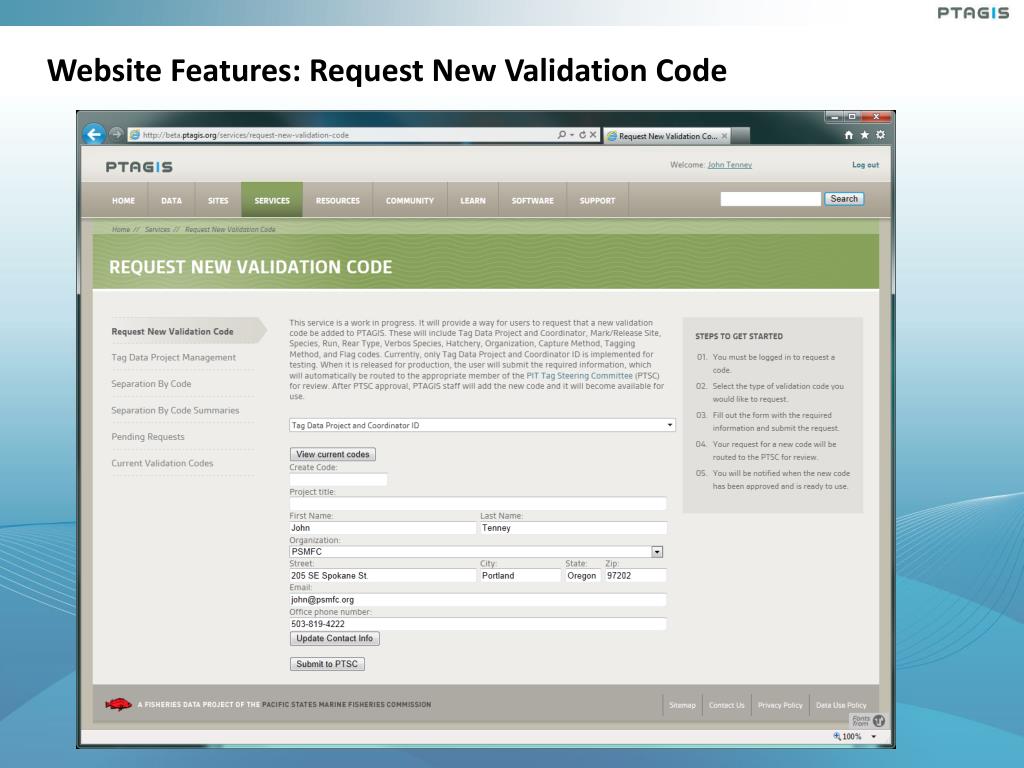Click the Project title input field
Screen dimensions: 1024x768
pos(478,504)
